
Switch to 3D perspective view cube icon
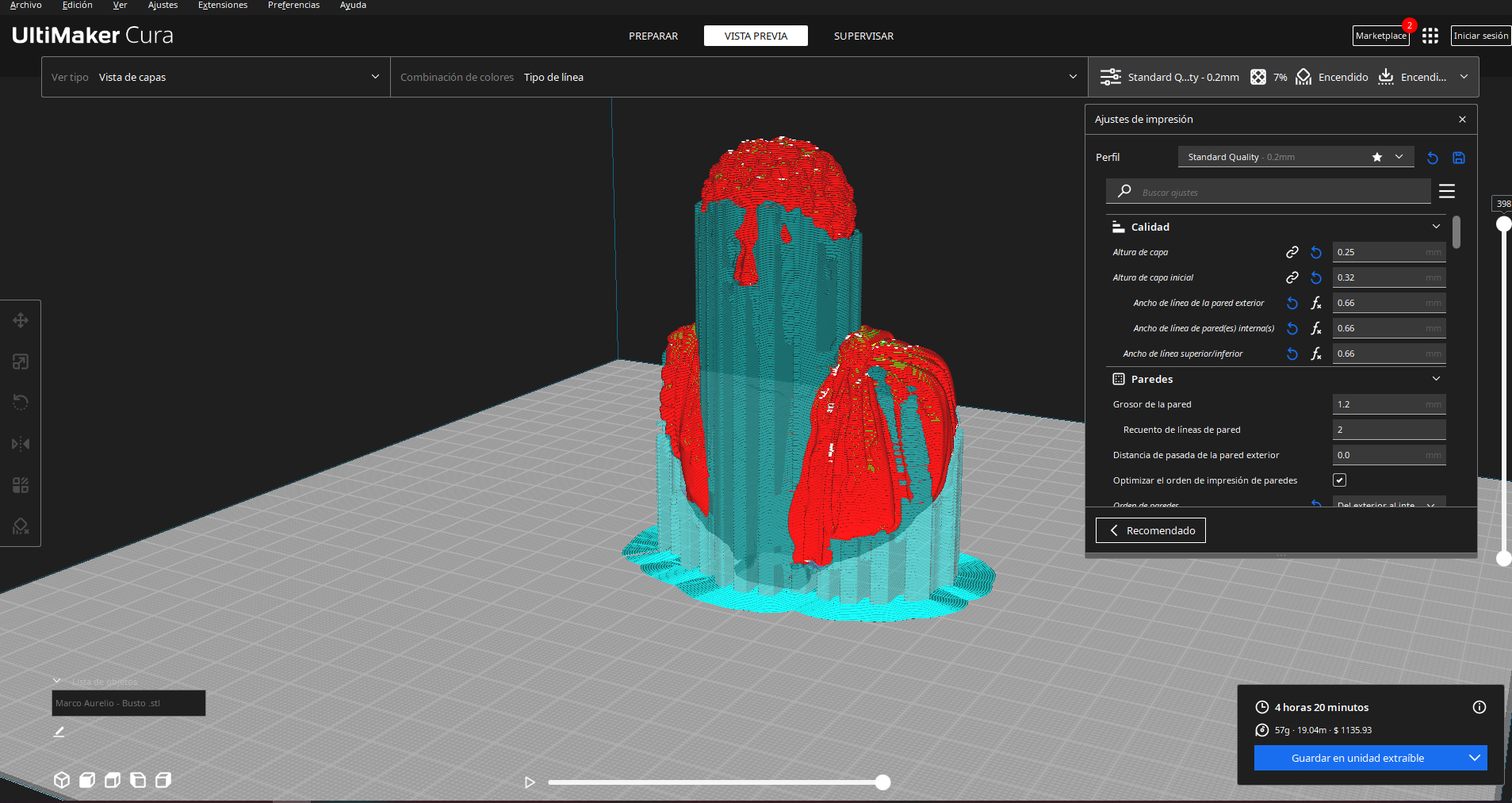pyautogui.click(x=62, y=780)
